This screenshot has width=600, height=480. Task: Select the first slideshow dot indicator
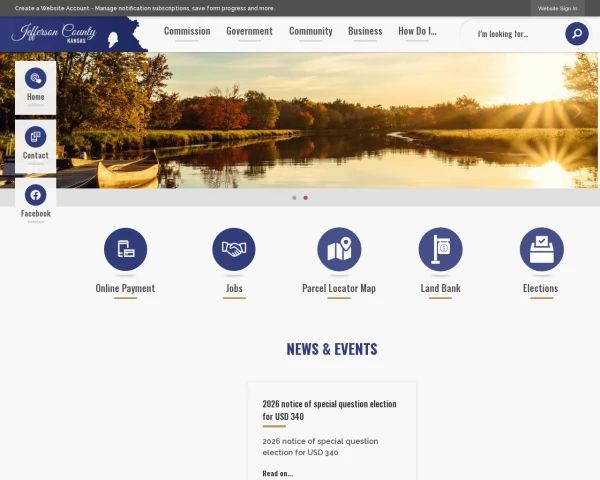tap(294, 198)
